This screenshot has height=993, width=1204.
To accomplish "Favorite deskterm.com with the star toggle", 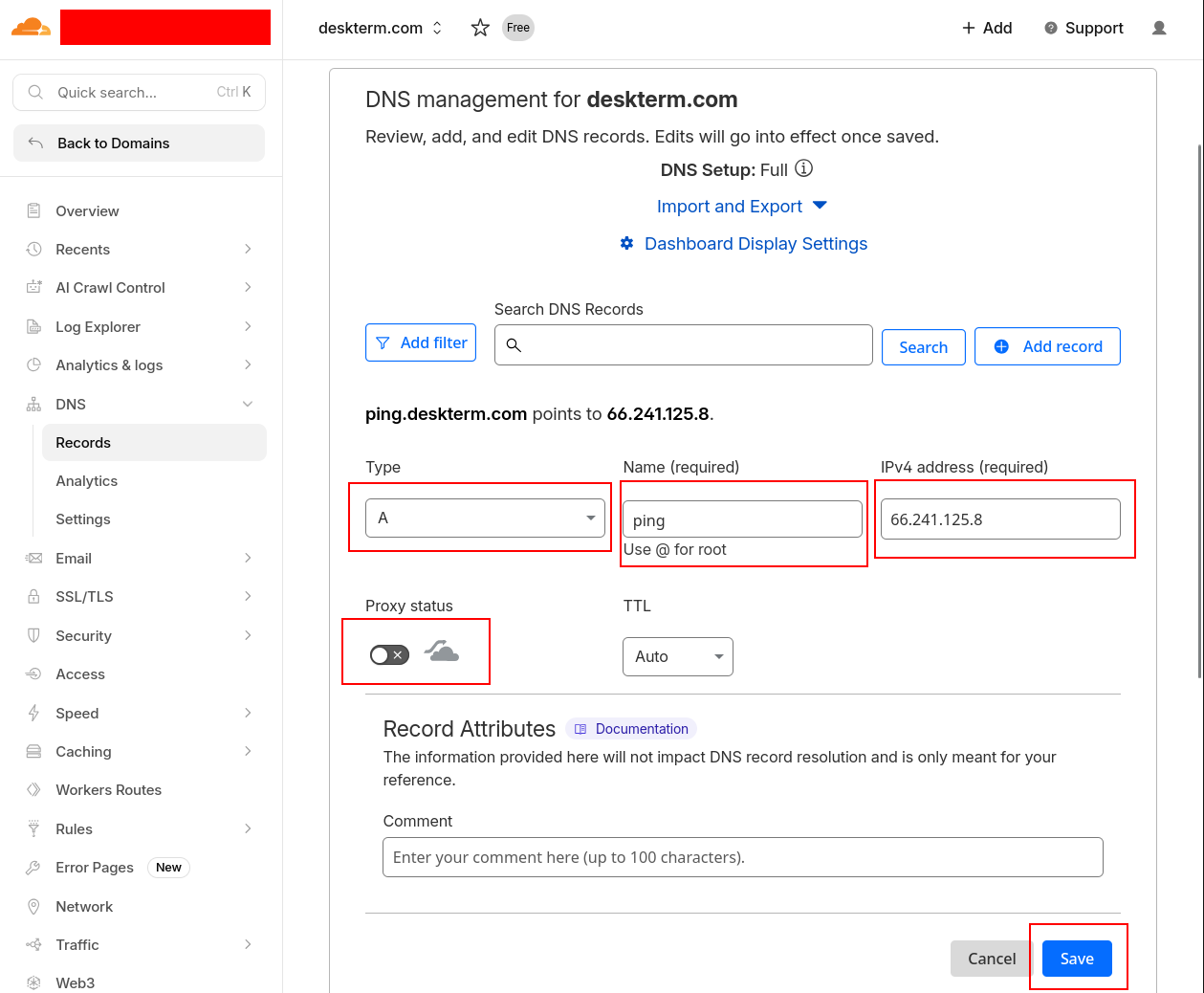I will click(479, 28).
